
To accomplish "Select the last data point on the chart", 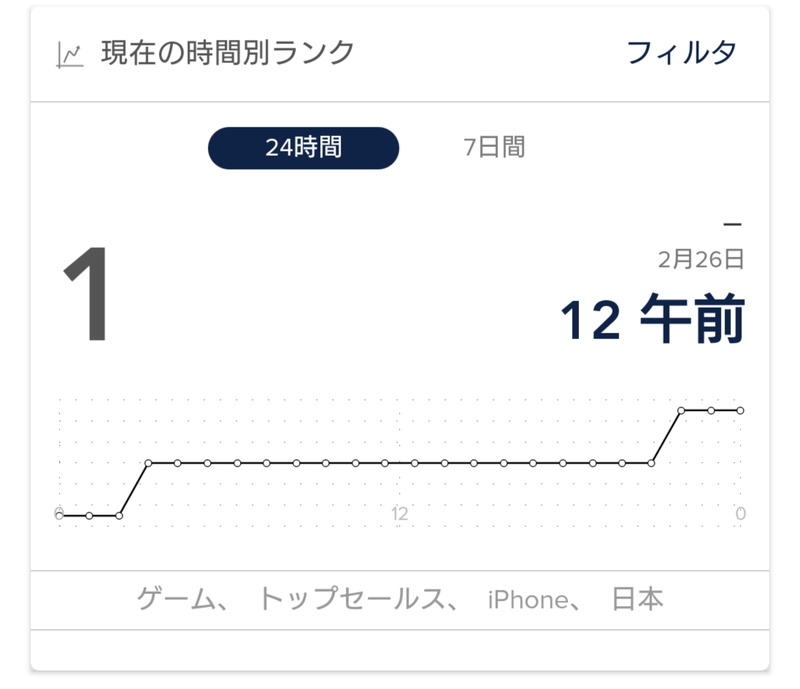I will pyautogui.click(x=740, y=410).
